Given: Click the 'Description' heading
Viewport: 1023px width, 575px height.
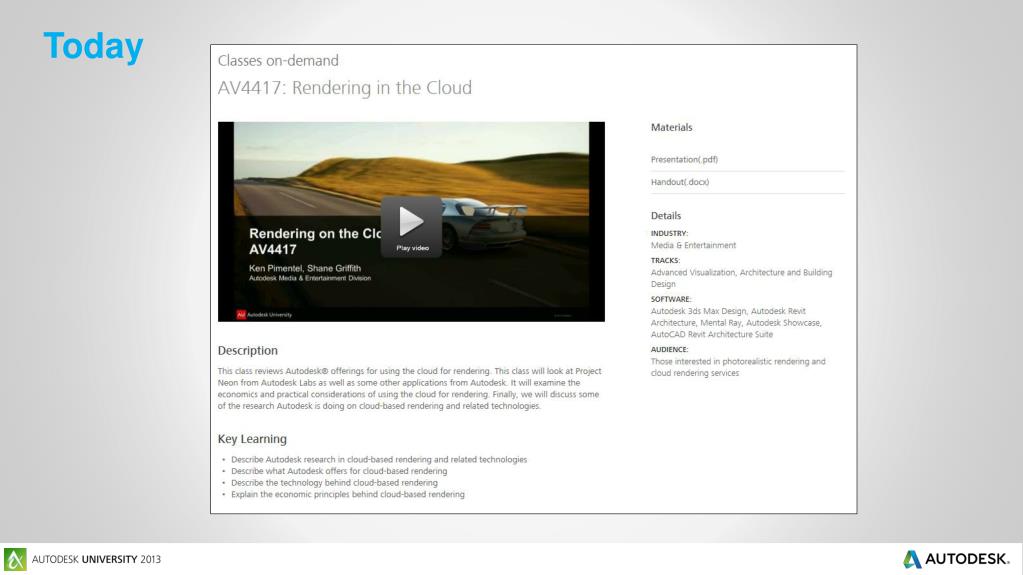Looking at the screenshot, I should pos(247,350).
